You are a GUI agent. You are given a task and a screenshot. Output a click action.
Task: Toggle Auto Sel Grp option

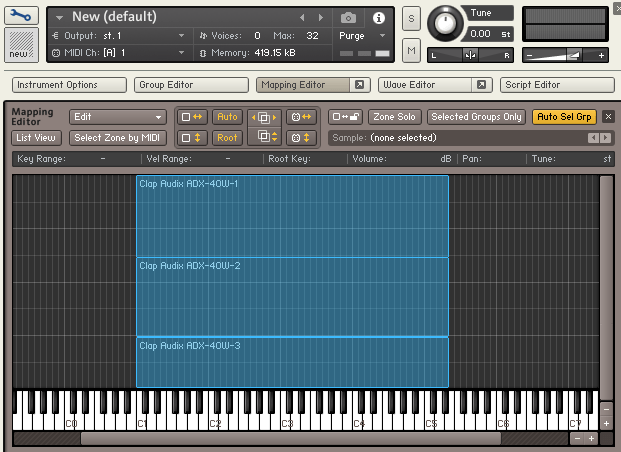coord(564,117)
